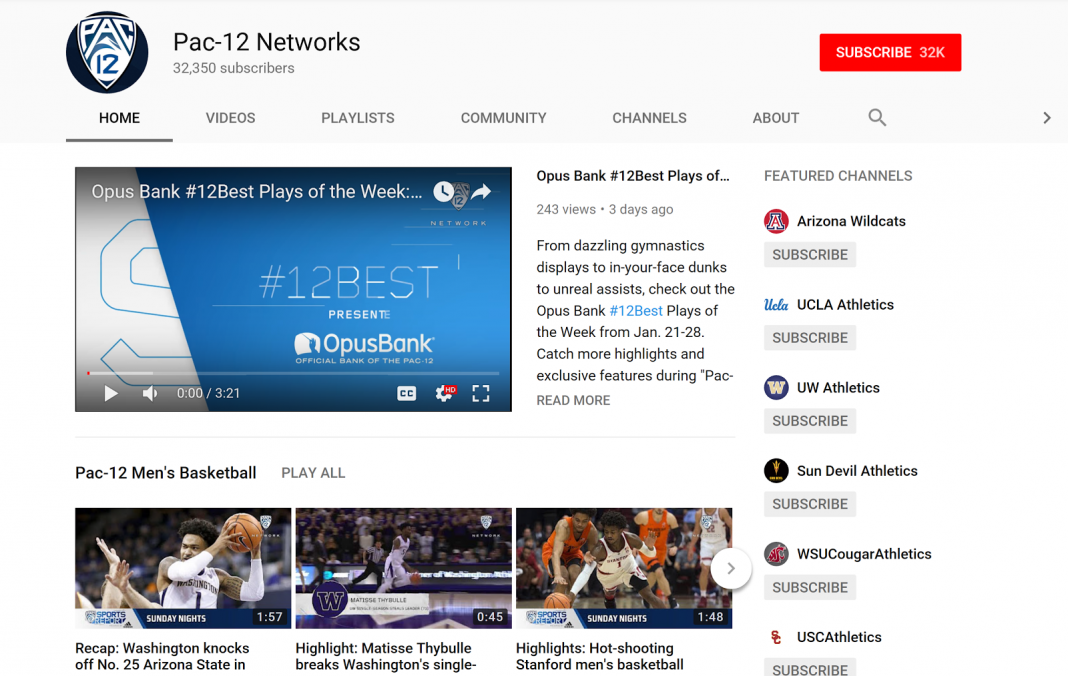1068x676 pixels.
Task: Click the video title overlay in player
Action: tap(257, 191)
